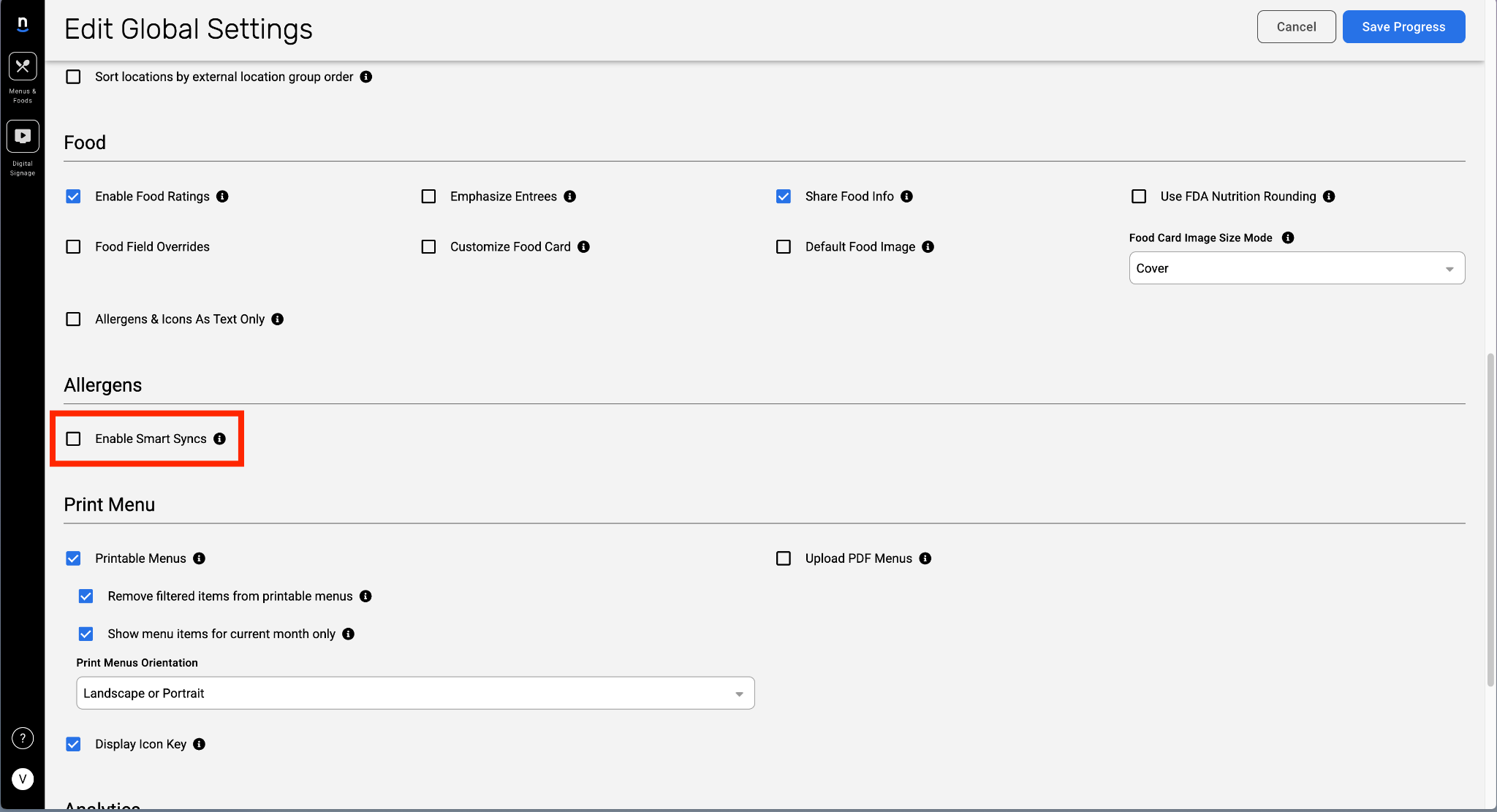Screen dimensions: 1497x812
Task: Click info icon beside Food Card Image Size Mode
Action: pos(1289,238)
